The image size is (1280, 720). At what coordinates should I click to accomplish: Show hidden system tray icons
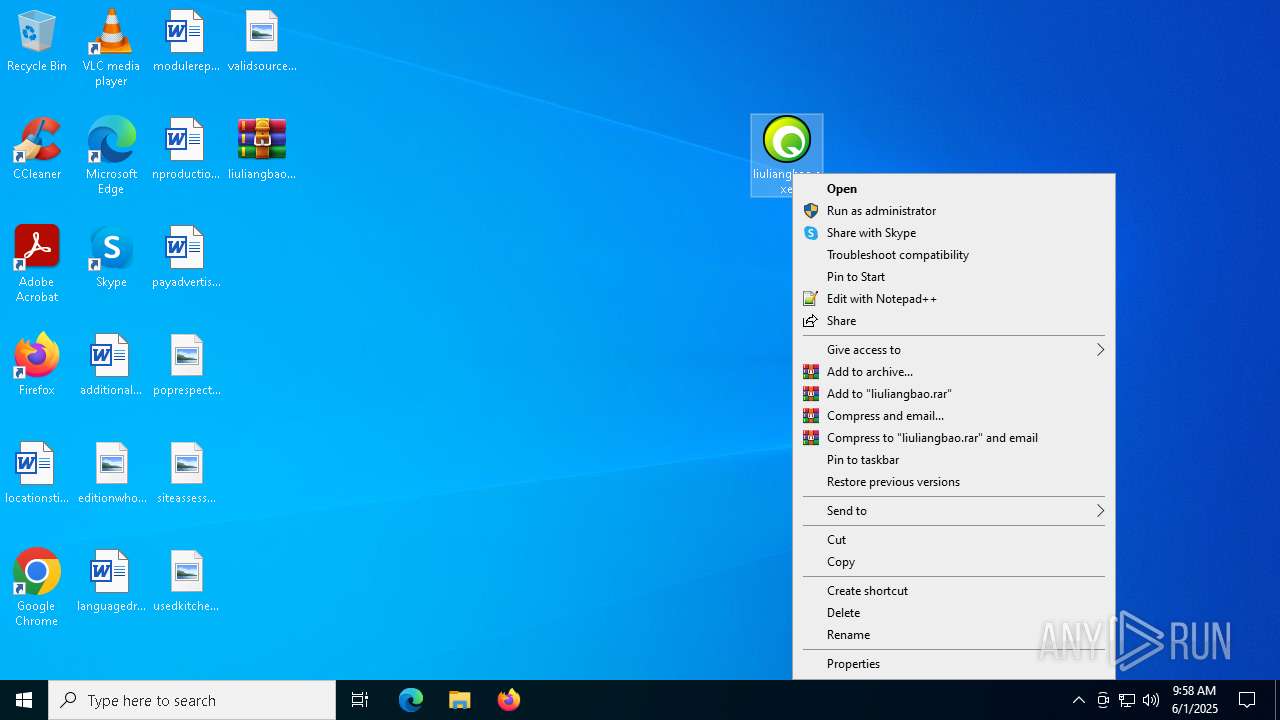[x=1078, y=700]
